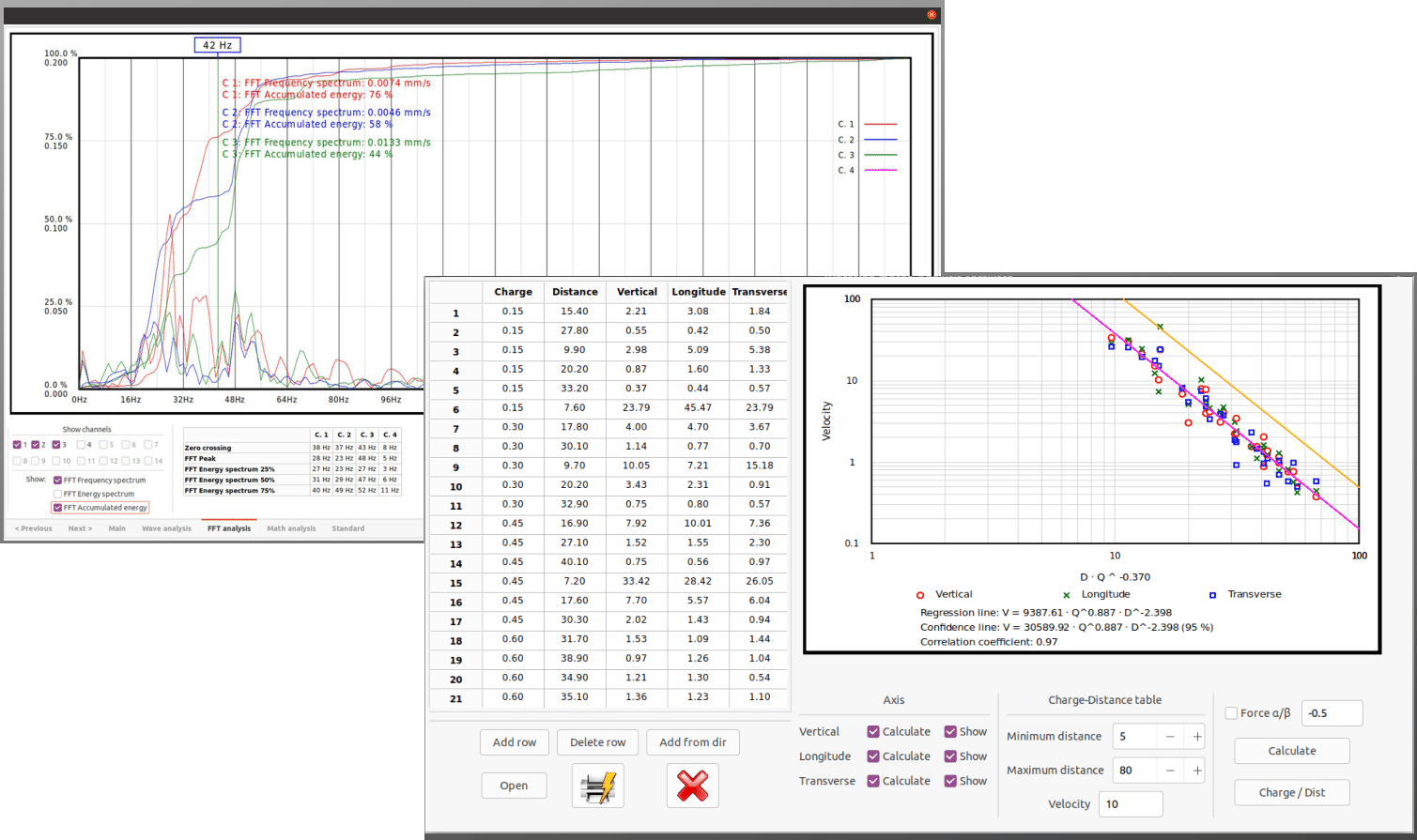The image size is (1417, 840).
Task: Go to Next tab in FFT window
Action: pyautogui.click(x=80, y=528)
